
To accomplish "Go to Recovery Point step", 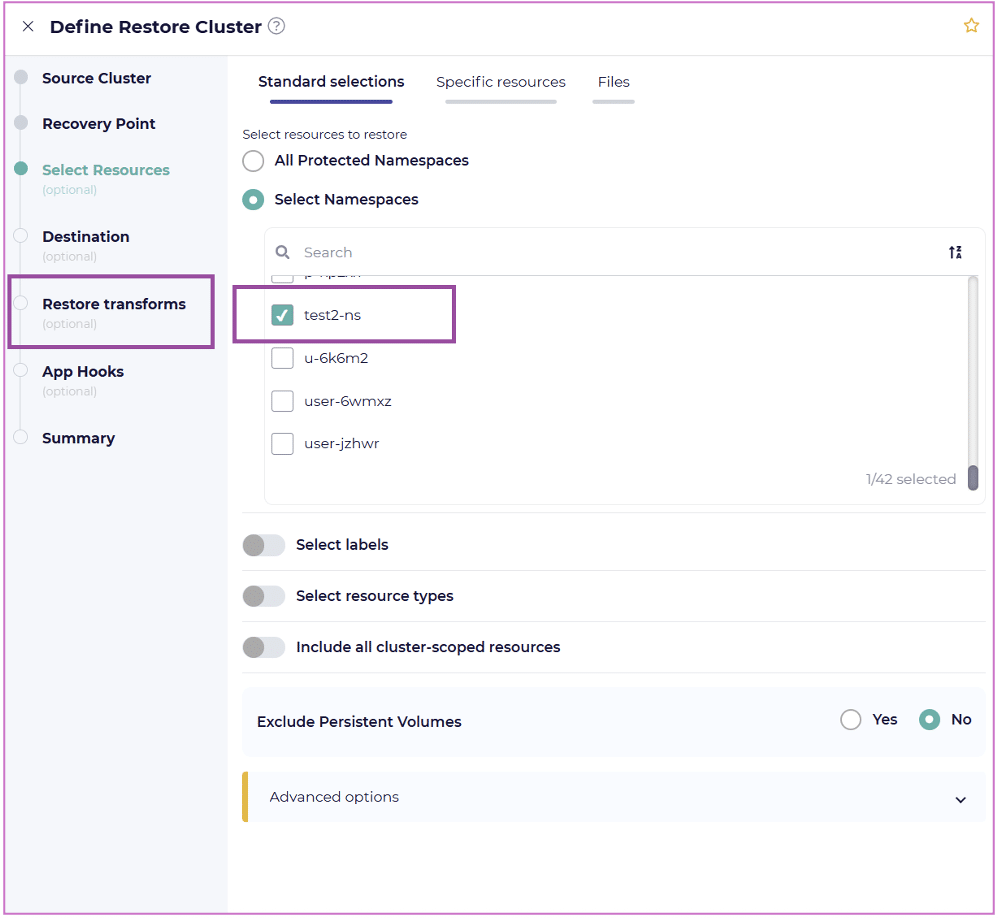I will click(x=99, y=124).
